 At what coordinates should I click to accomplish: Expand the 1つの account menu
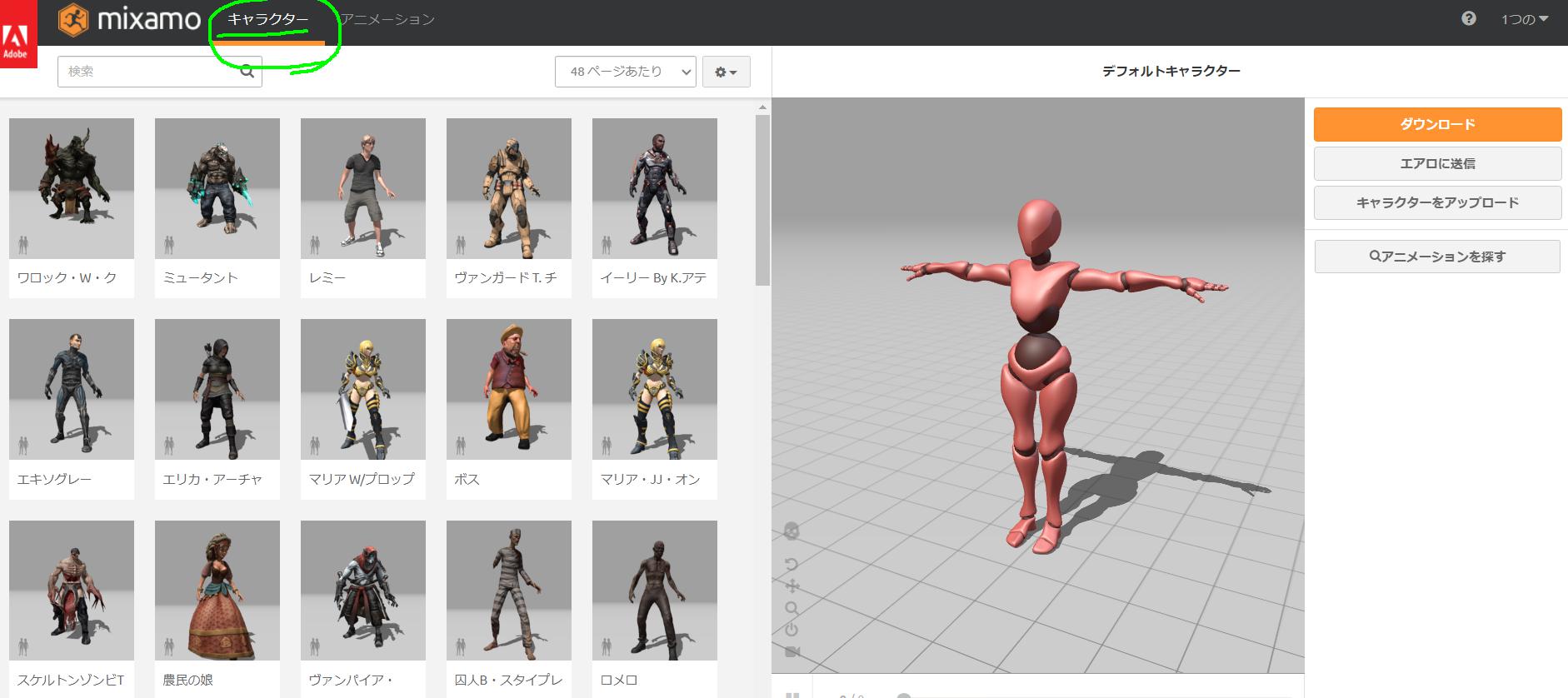tap(1524, 19)
